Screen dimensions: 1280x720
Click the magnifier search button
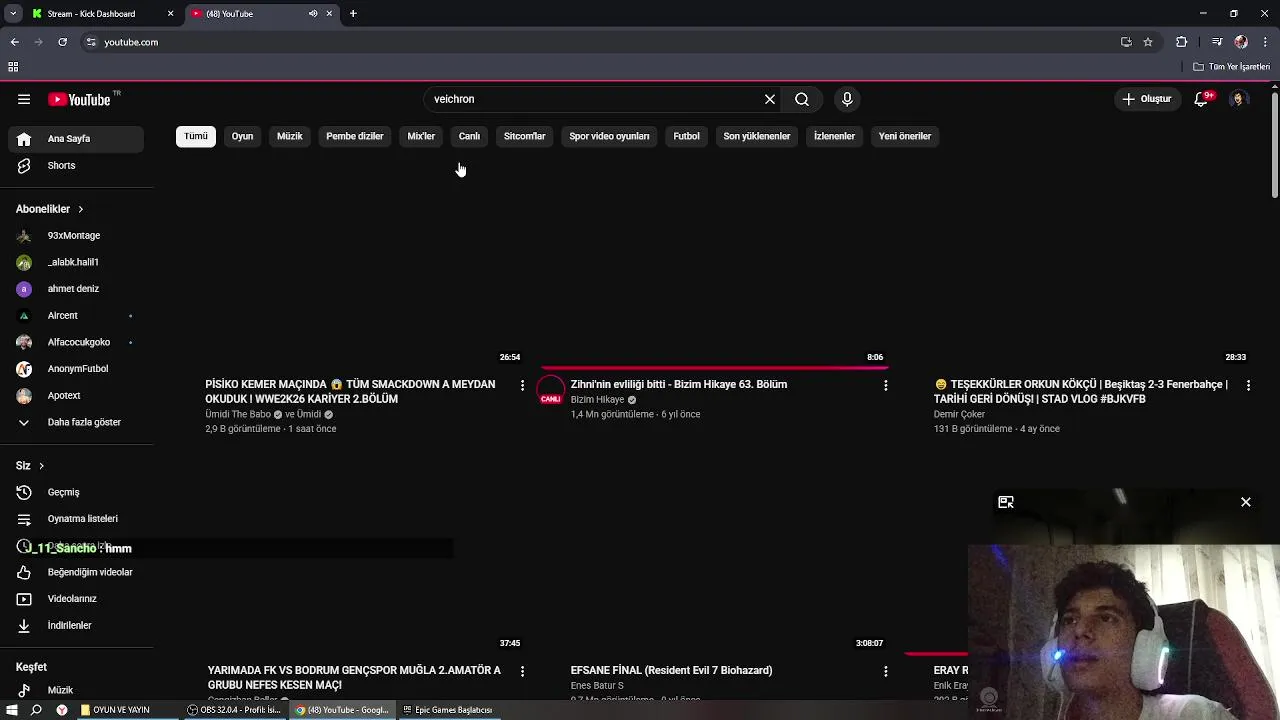click(x=802, y=99)
